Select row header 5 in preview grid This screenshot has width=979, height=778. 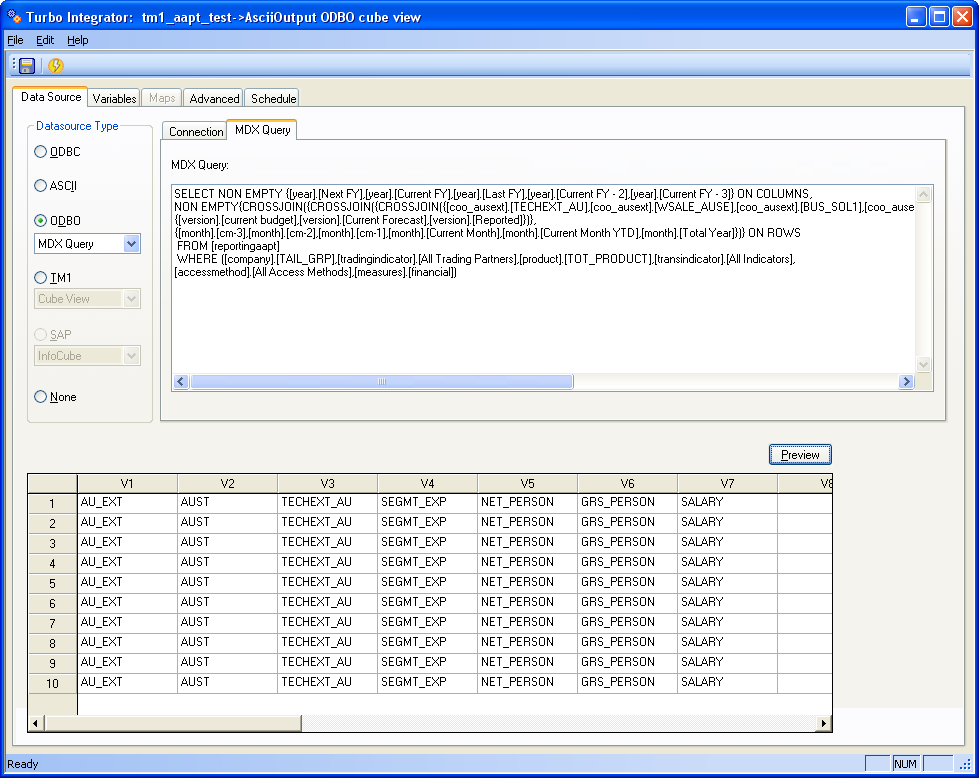tap(52, 583)
